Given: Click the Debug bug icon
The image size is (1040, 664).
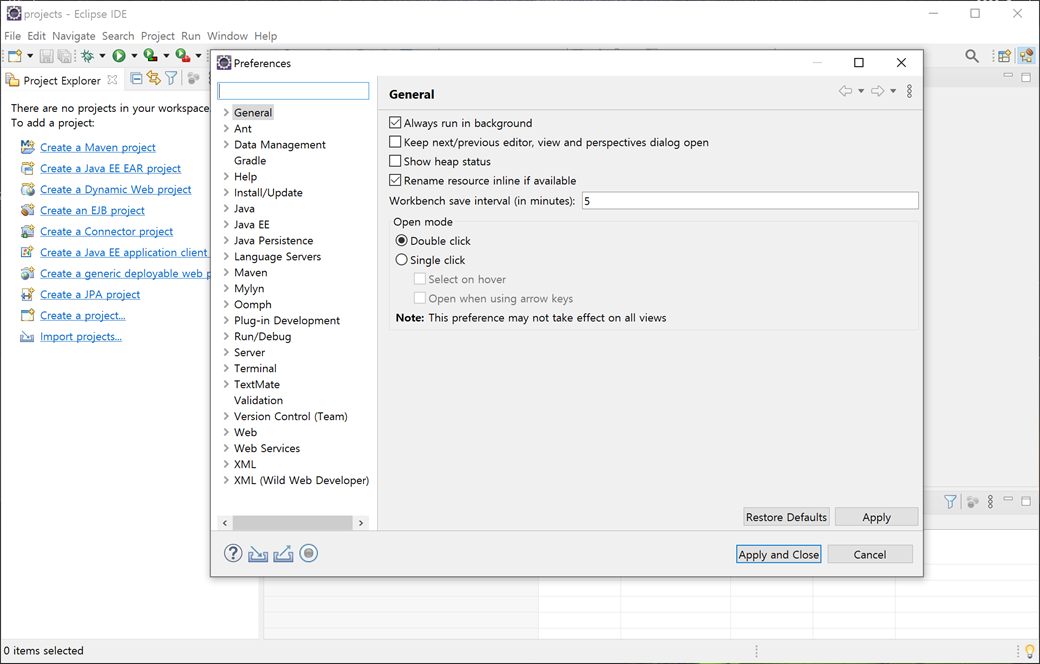Looking at the screenshot, I should (88, 56).
